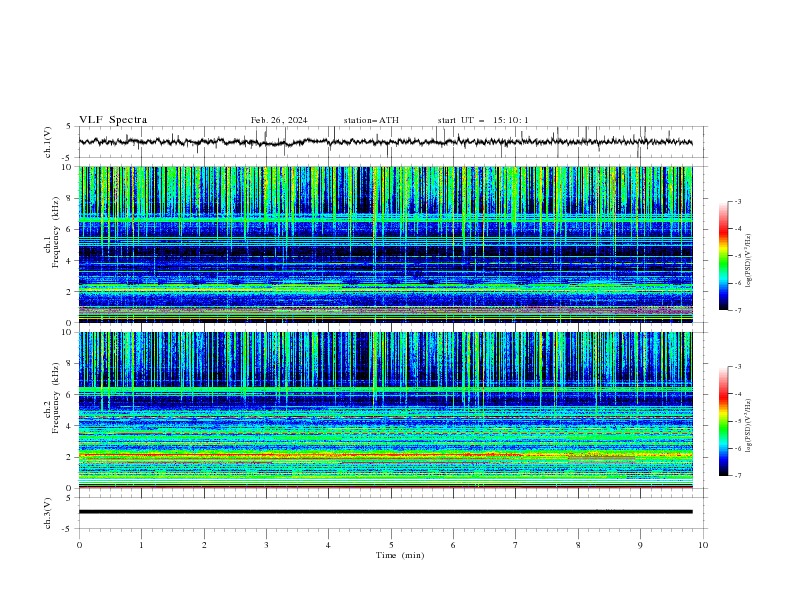Click the time axis tick label "7"
Screen dimensions: 792x612
click(x=516, y=545)
